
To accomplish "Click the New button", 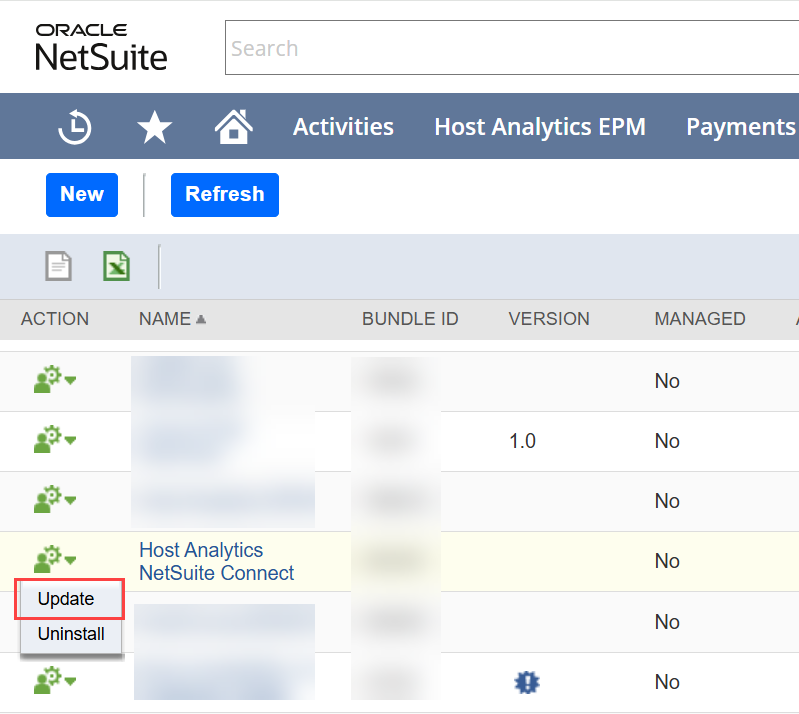I will tap(82, 195).
